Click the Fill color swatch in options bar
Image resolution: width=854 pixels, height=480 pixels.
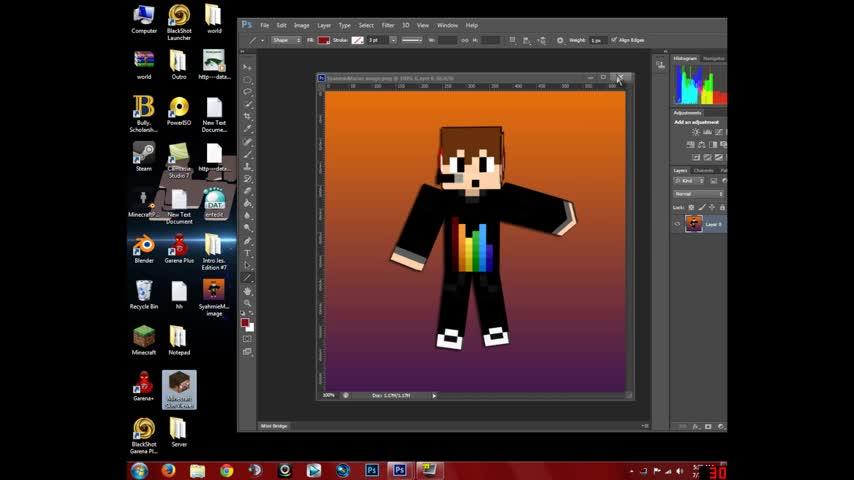point(323,40)
